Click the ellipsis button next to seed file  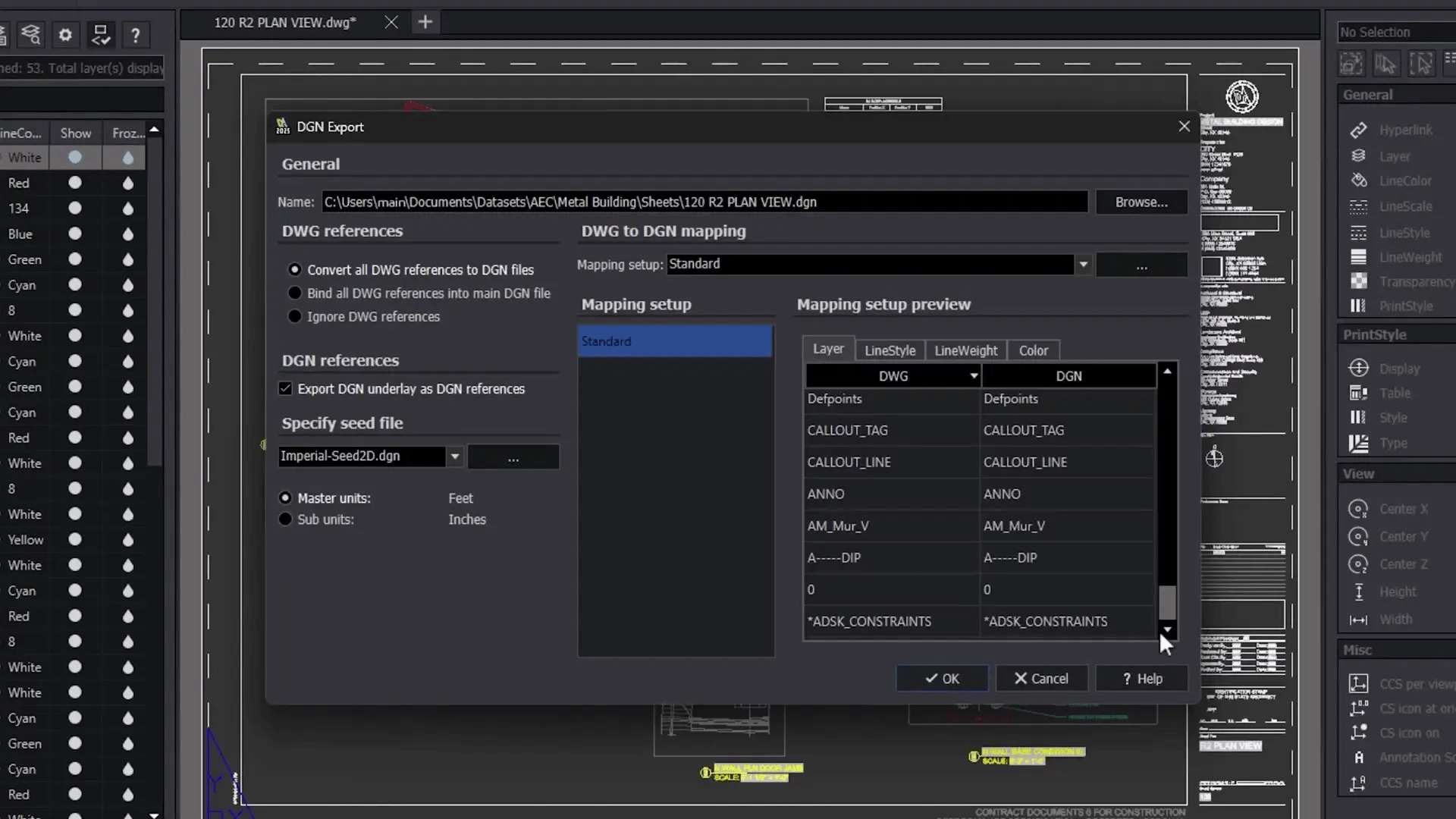pyautogui.click(x=513, y=456)
